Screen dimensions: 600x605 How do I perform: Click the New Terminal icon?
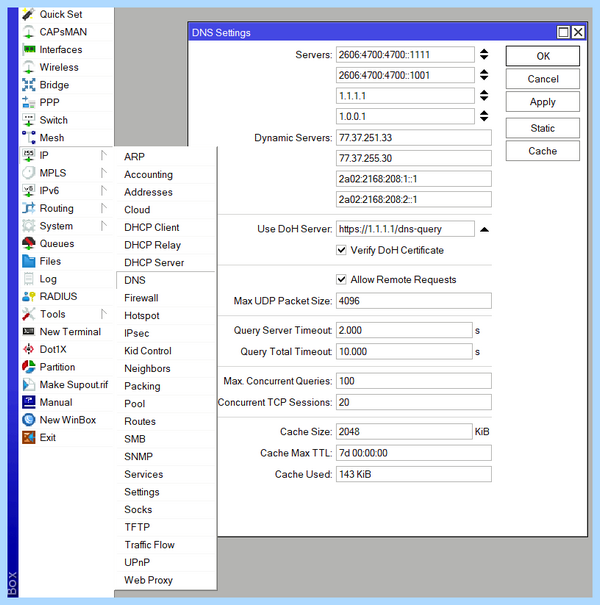tap(28, 331)
